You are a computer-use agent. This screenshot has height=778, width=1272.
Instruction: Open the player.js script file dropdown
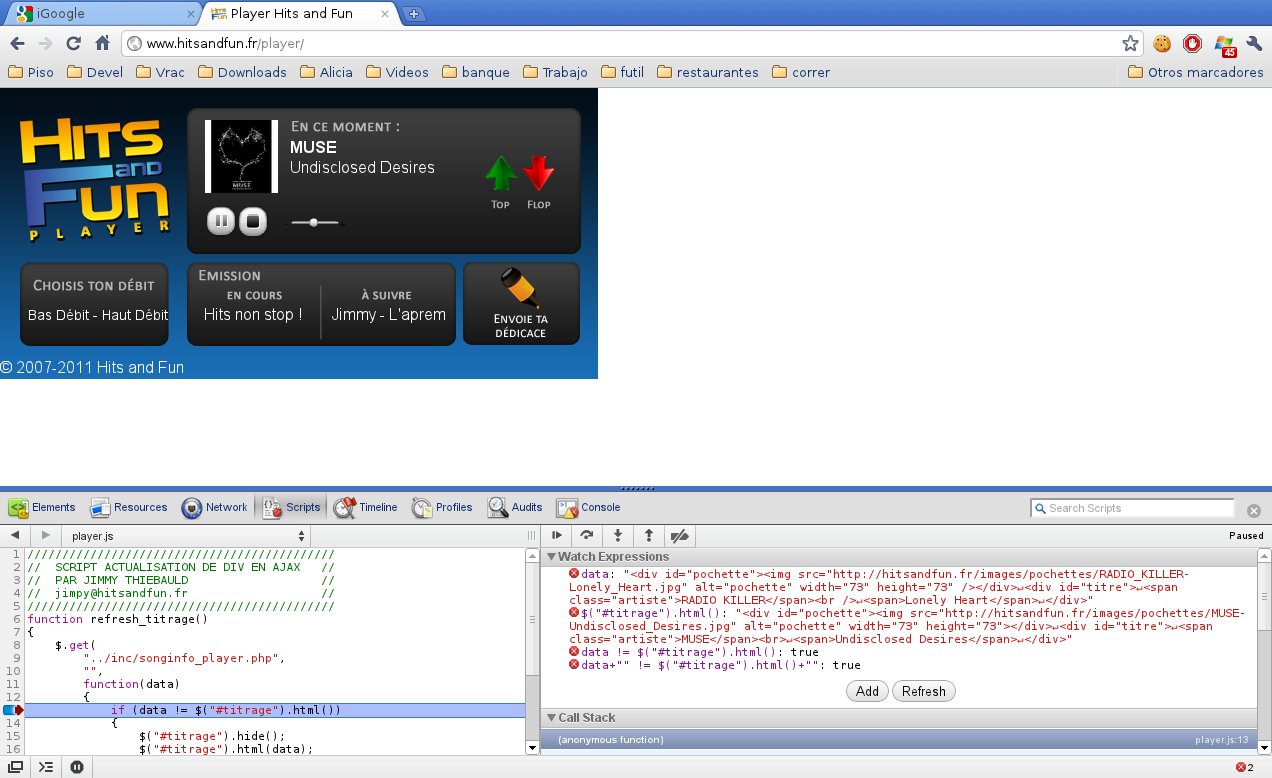[187, 536]
